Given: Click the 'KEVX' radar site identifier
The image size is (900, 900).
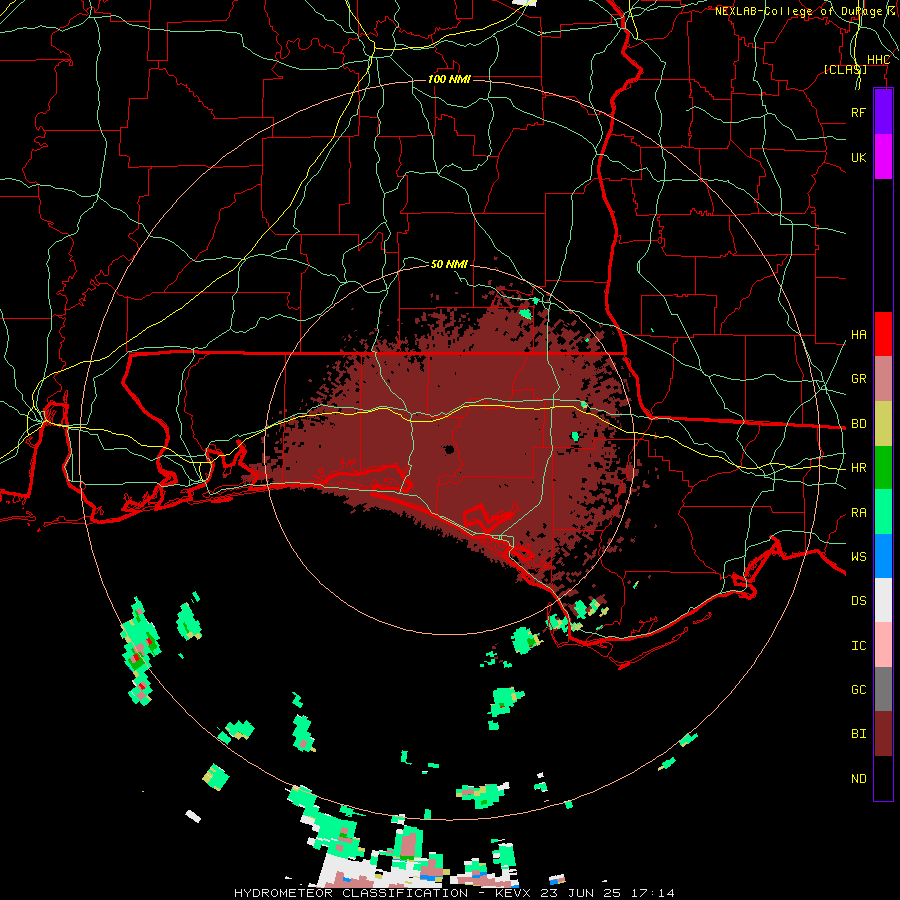Looking at the screenshot, I should coord(513,893).
